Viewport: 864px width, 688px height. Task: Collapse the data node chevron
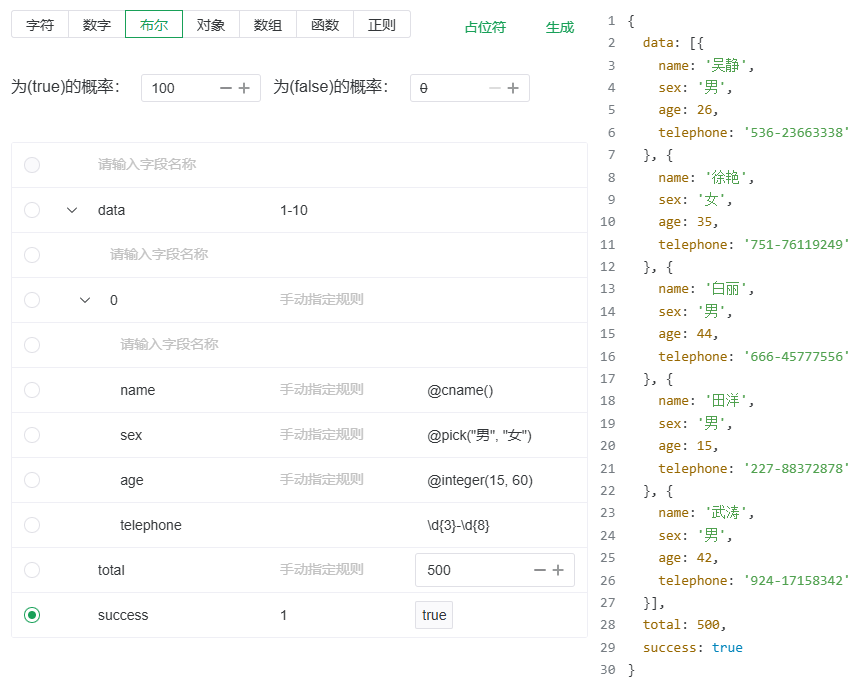(x=71, y=210)
